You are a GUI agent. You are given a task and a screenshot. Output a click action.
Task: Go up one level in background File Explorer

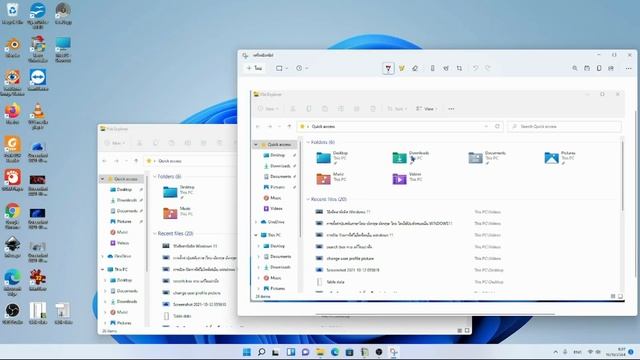coord(136,161)
